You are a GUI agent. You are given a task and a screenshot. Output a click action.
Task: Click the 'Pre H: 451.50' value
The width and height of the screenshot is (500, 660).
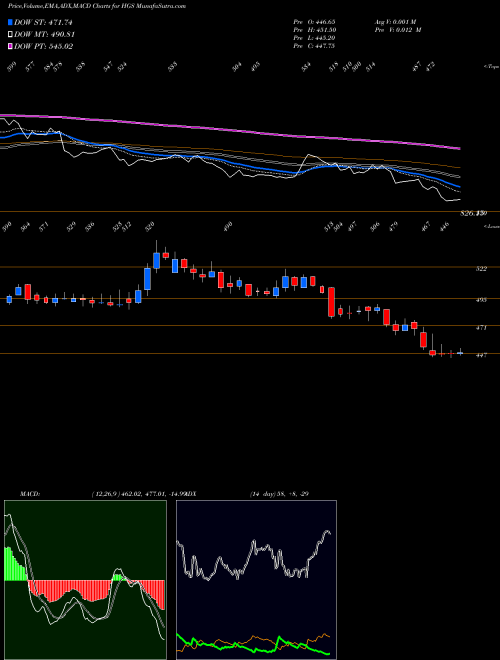(314, 30)
